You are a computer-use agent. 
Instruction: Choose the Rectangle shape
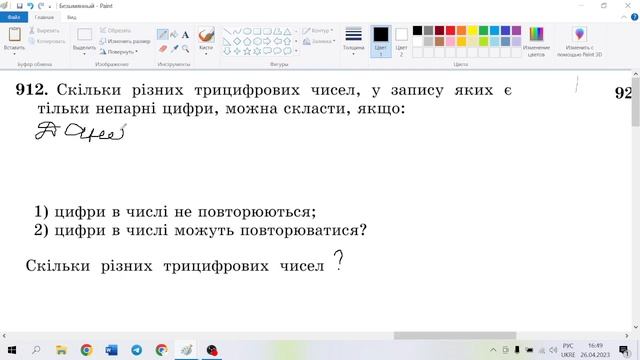click(x=257, y=31)
